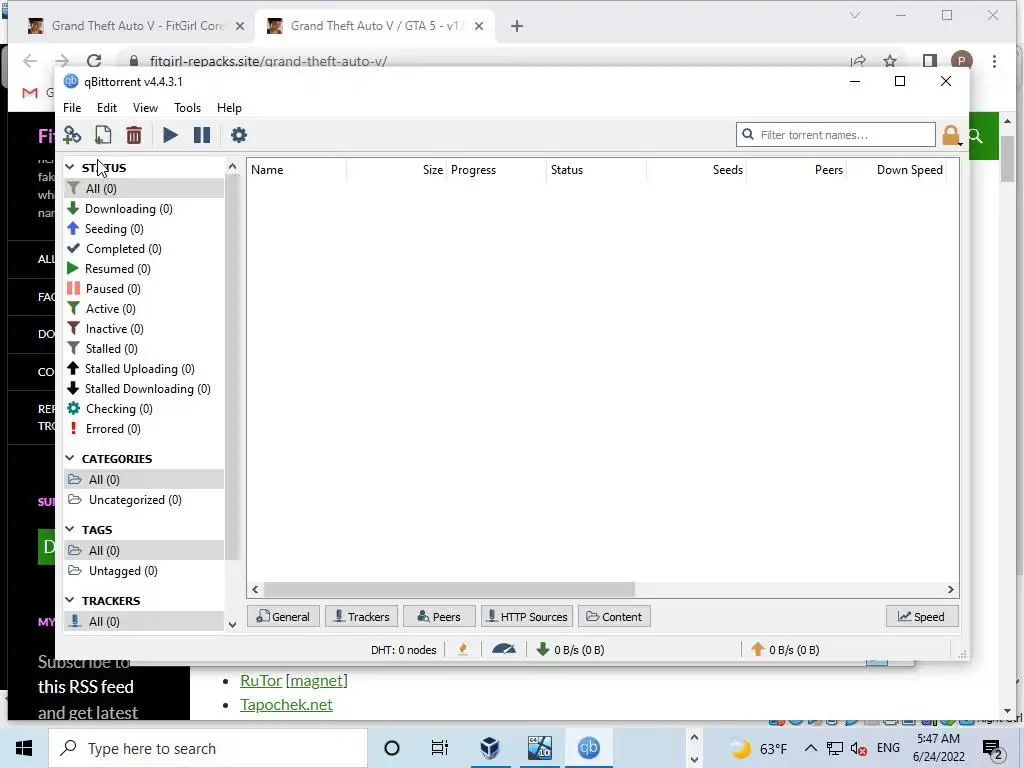Open the Help menu

coord(229,108)
